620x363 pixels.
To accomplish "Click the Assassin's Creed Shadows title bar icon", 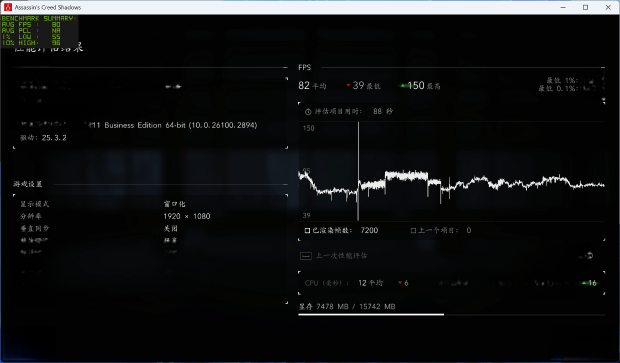I will click(8, 7).
